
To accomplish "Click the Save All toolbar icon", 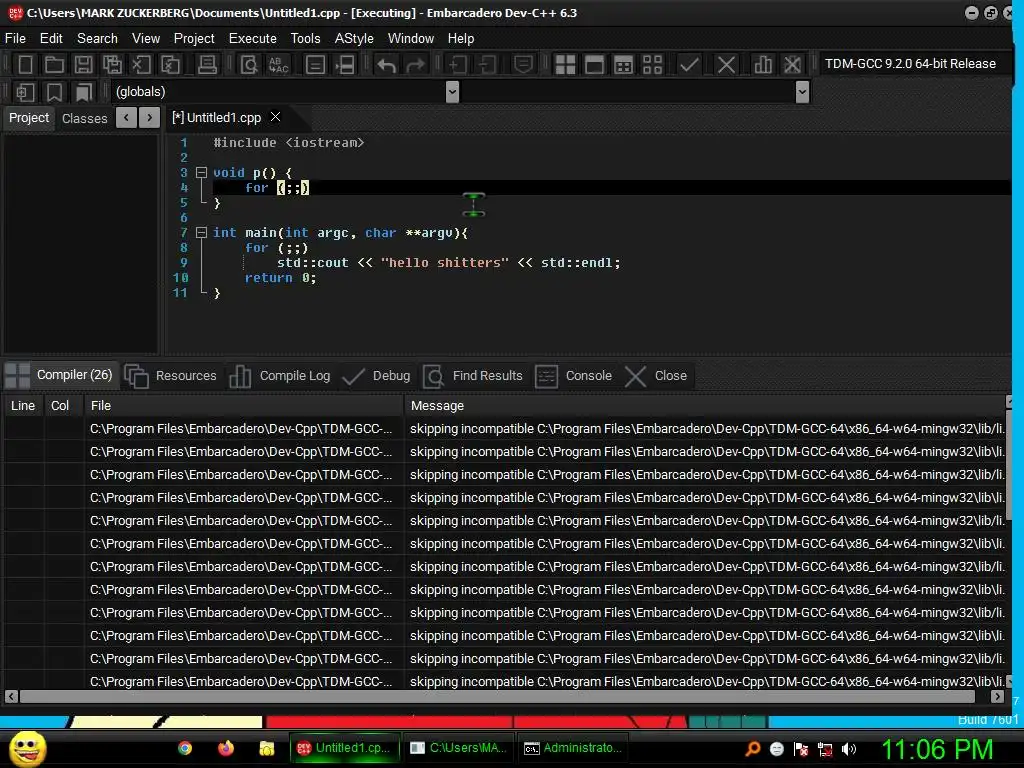I will [112, 64].
